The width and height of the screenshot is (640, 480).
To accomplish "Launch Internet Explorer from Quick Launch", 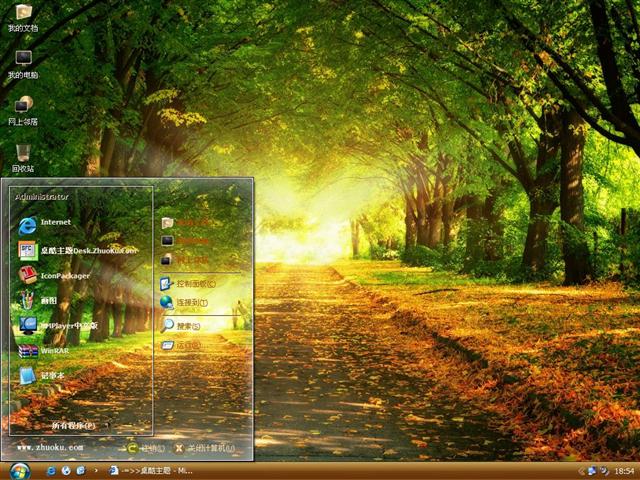I will coord(51,471).
